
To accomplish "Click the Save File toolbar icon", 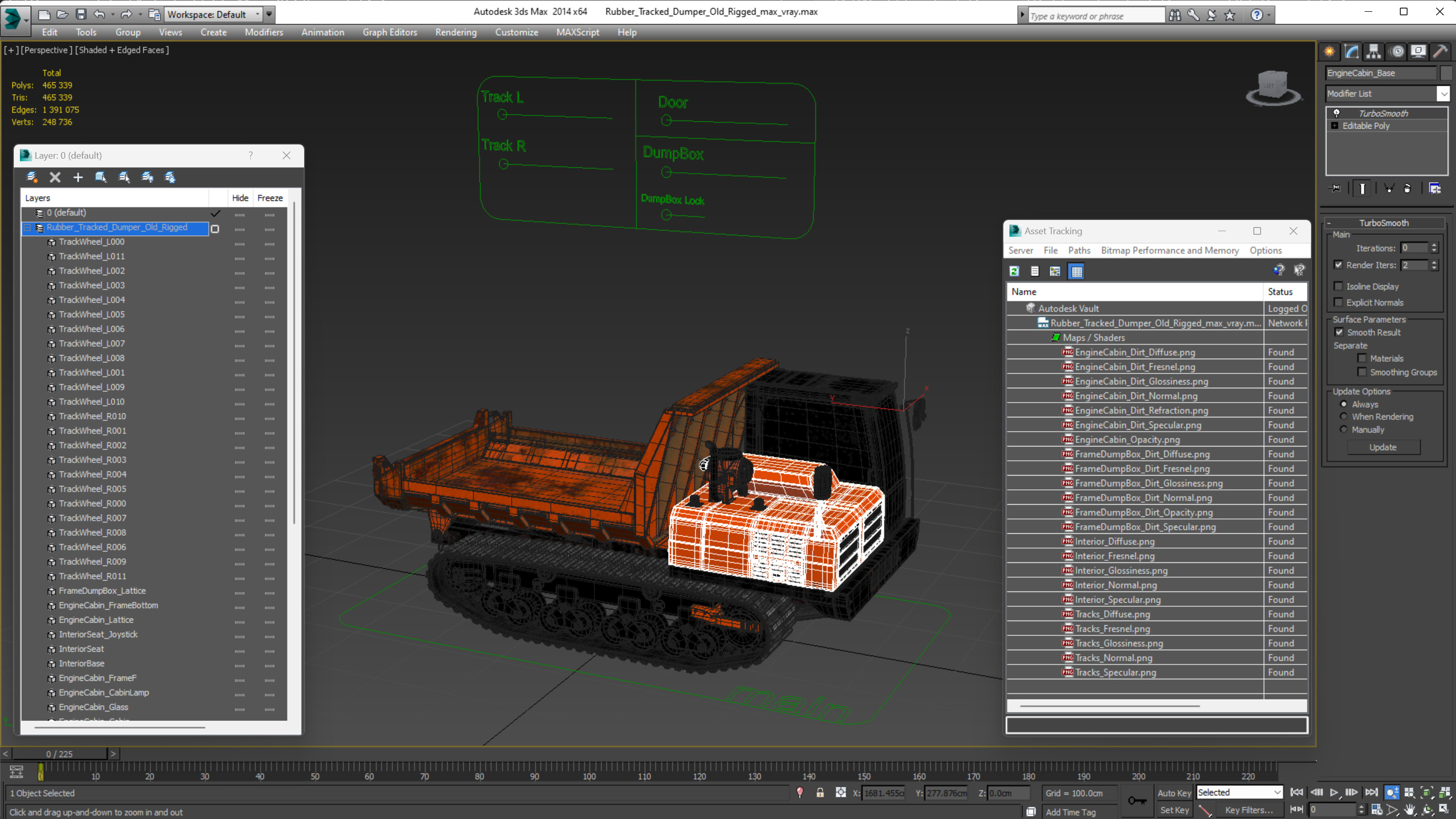I will 81,14.
